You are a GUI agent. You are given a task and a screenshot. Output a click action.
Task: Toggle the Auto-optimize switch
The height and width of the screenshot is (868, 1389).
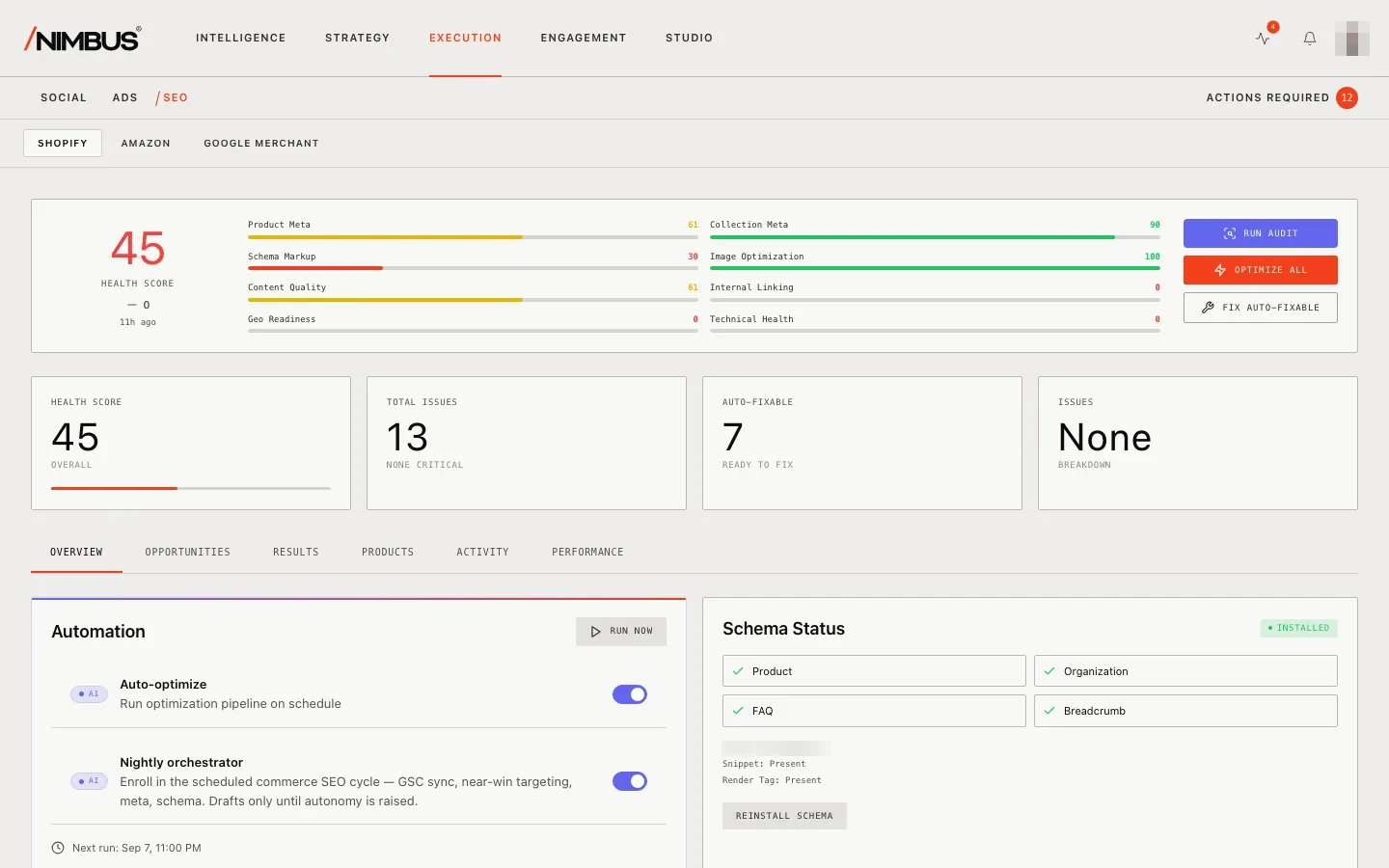tap(630, 694)
